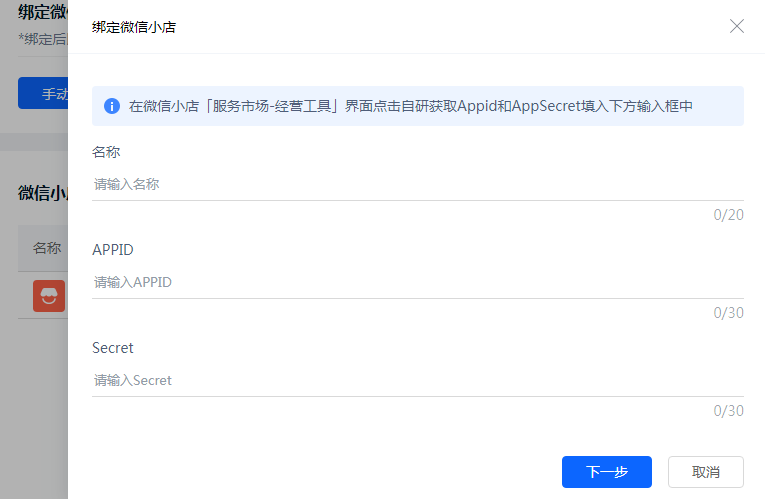Click the 0/30 counter under APPID field

click(x=728, y=313)
